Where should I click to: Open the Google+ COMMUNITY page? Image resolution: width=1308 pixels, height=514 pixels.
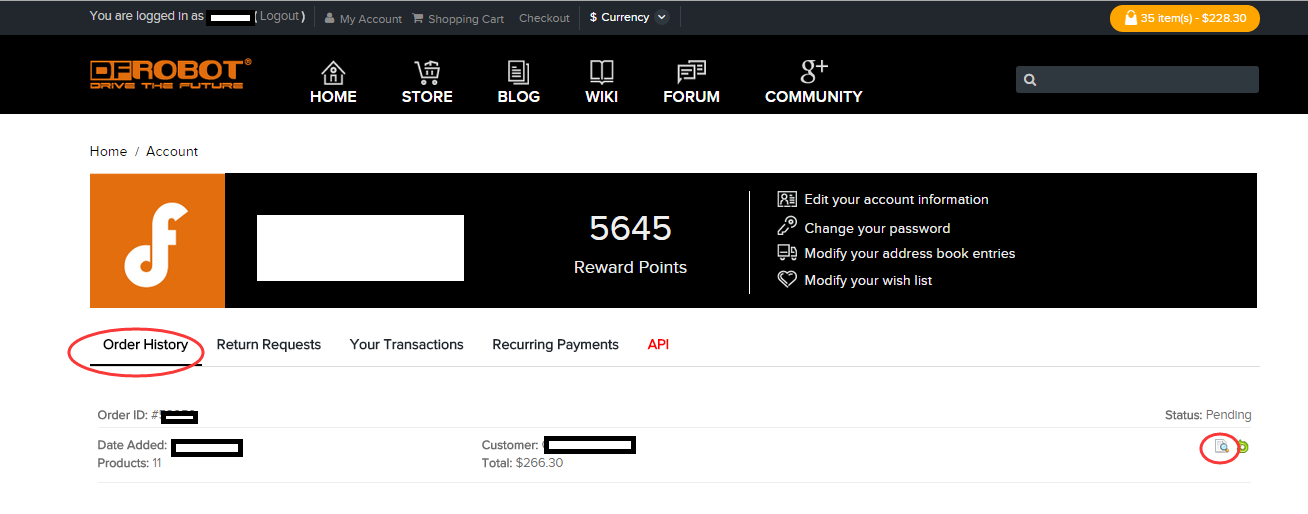point(813,83)
